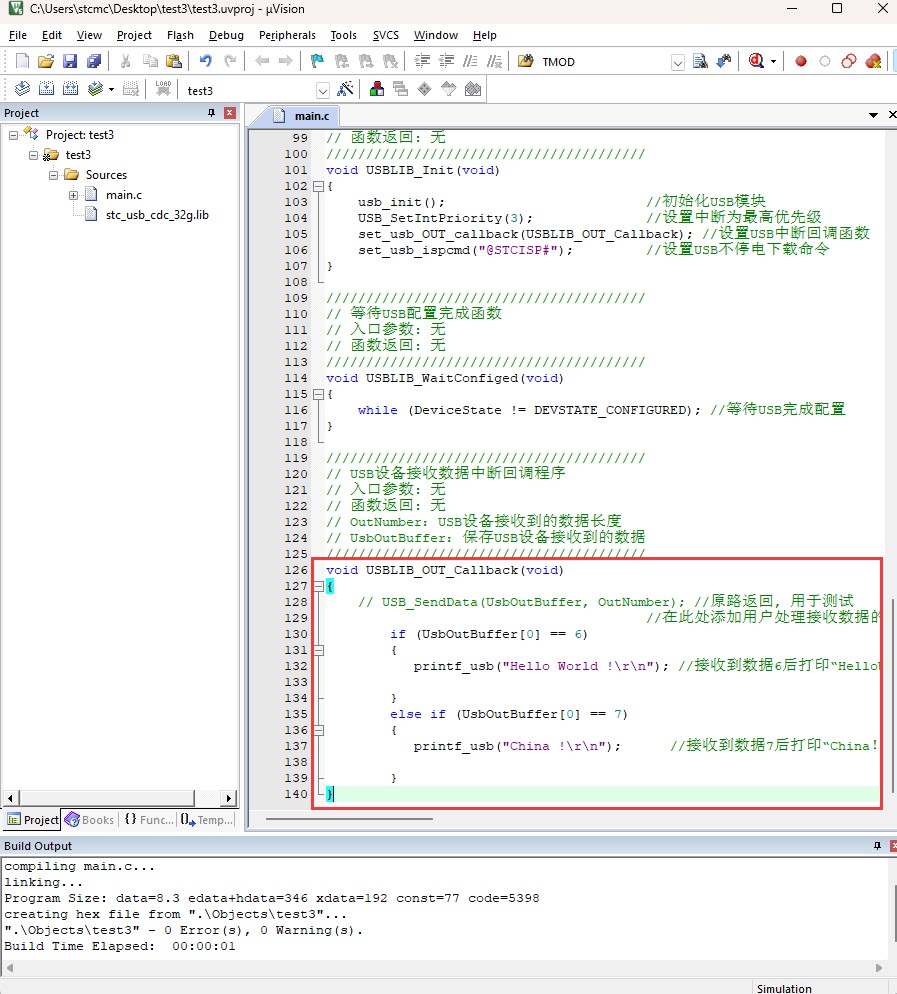Start the debug session with the magnifier-d icon
Image resolution: width=897 pixels, height=994 pixels.
(x=756, y=61)
